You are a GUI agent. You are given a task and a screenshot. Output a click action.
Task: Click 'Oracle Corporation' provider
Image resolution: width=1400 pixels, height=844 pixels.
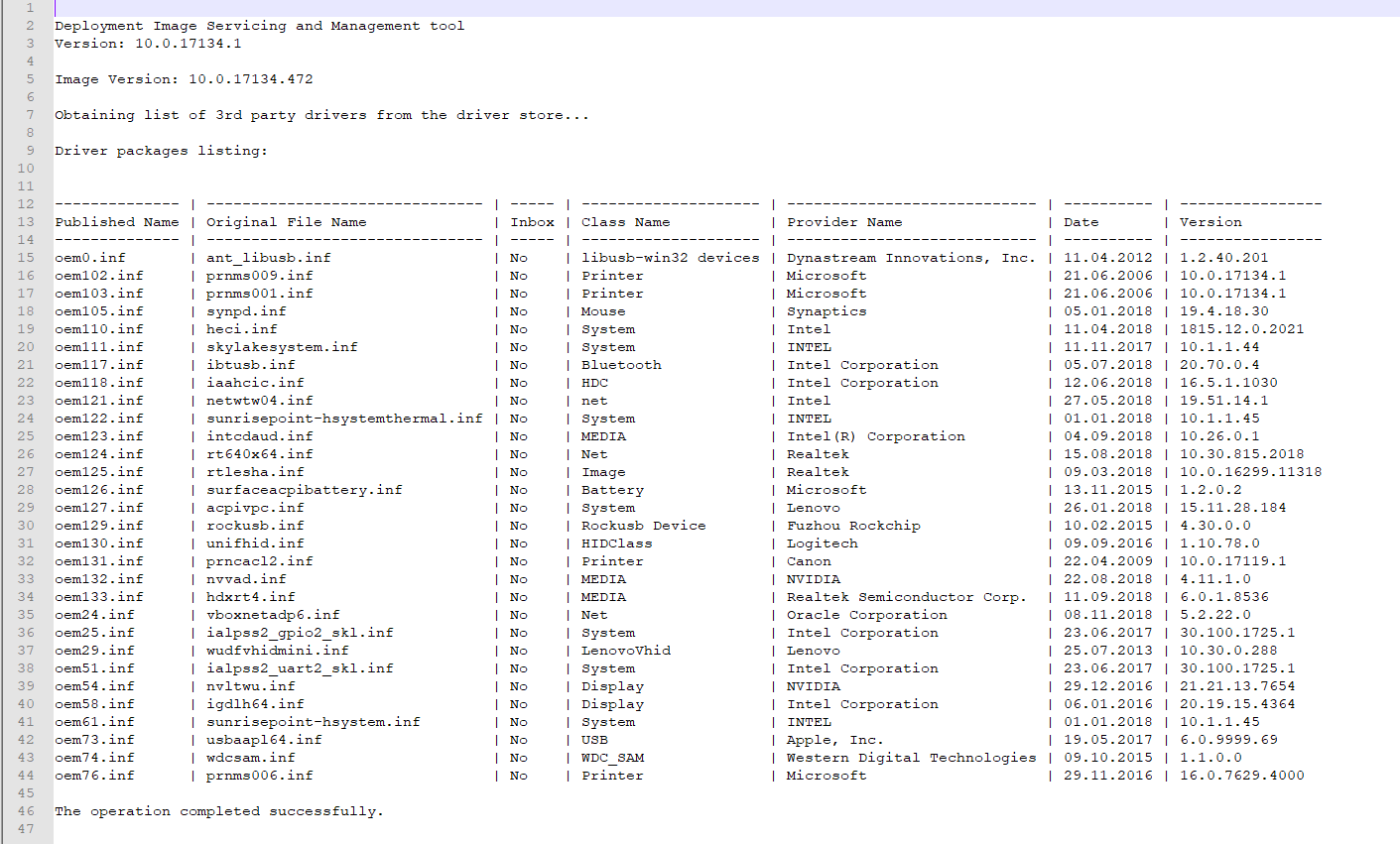click(x=866, y=615)
